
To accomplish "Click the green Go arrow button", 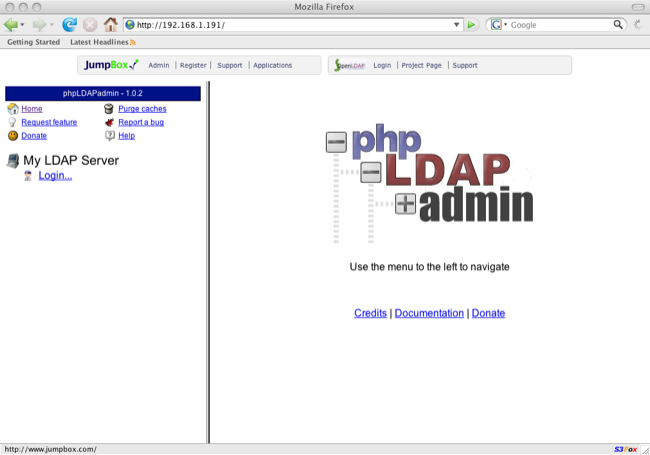I will (471, 25).
